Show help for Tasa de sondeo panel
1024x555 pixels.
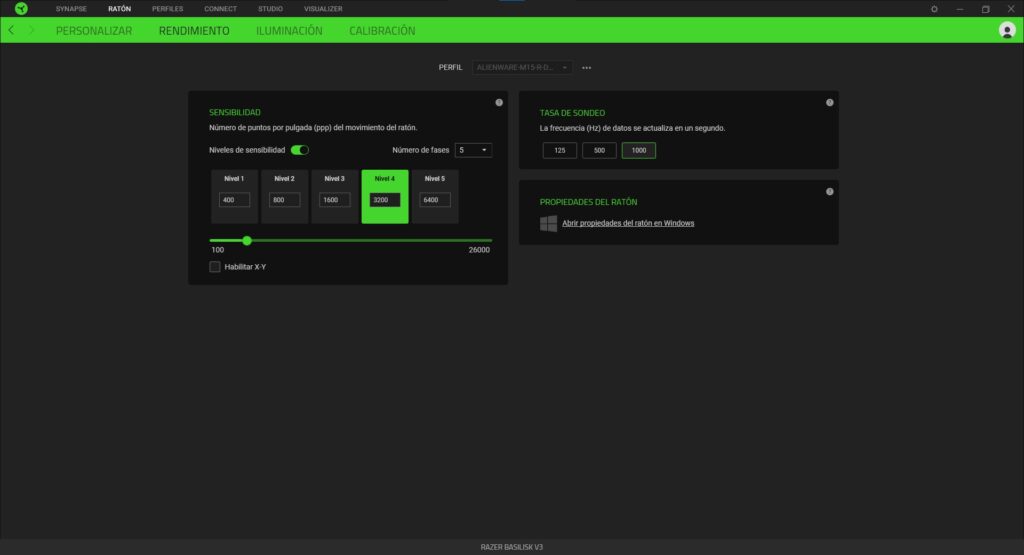pyautogui.click(x=829, y=103)
